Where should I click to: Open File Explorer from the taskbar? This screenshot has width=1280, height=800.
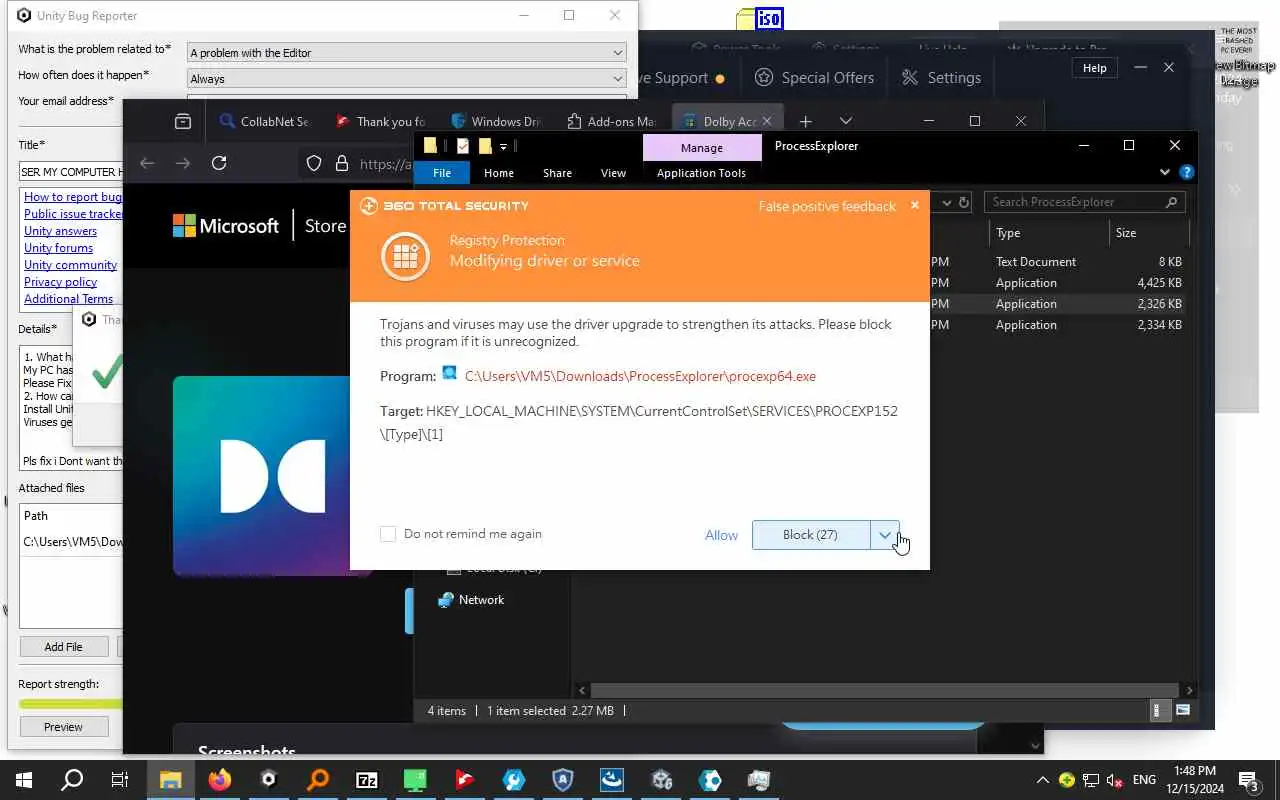pyautogui.click(x=170, y=780)
